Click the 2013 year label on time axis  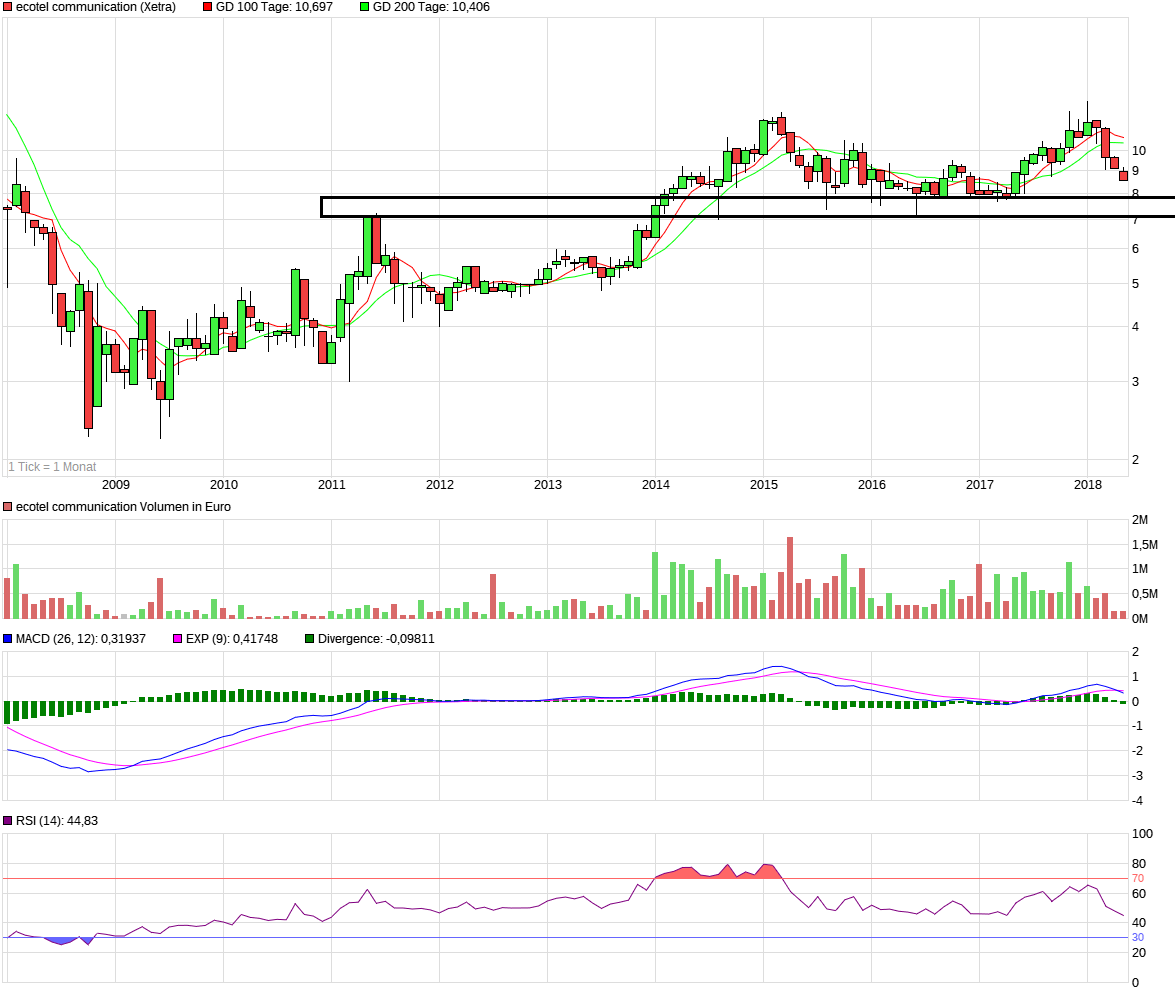[548, 484]
